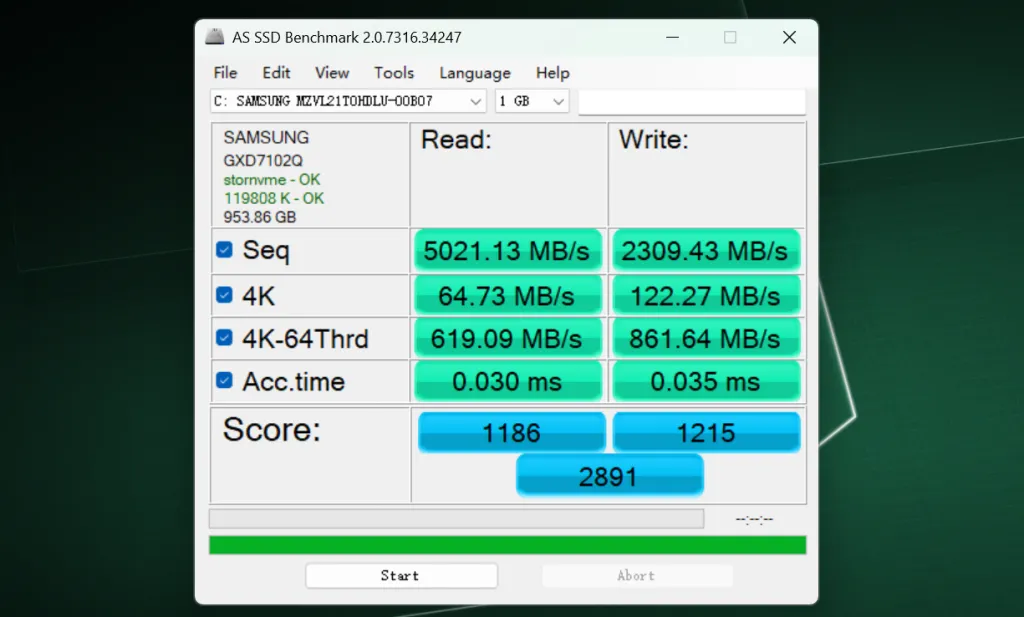Open the drive selection dropdown
Viewport: 1024px width, 617px height.
coord(347,101)
